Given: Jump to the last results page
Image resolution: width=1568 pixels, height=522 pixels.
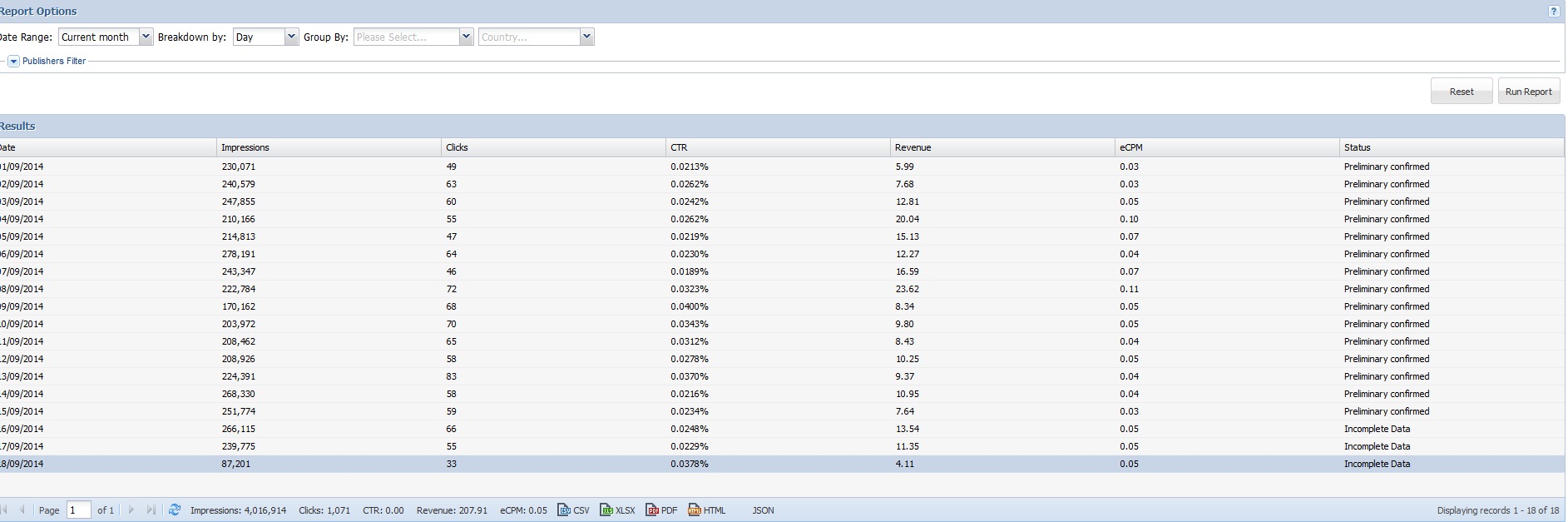Looking at the screenshot, I should coord(151,510).
